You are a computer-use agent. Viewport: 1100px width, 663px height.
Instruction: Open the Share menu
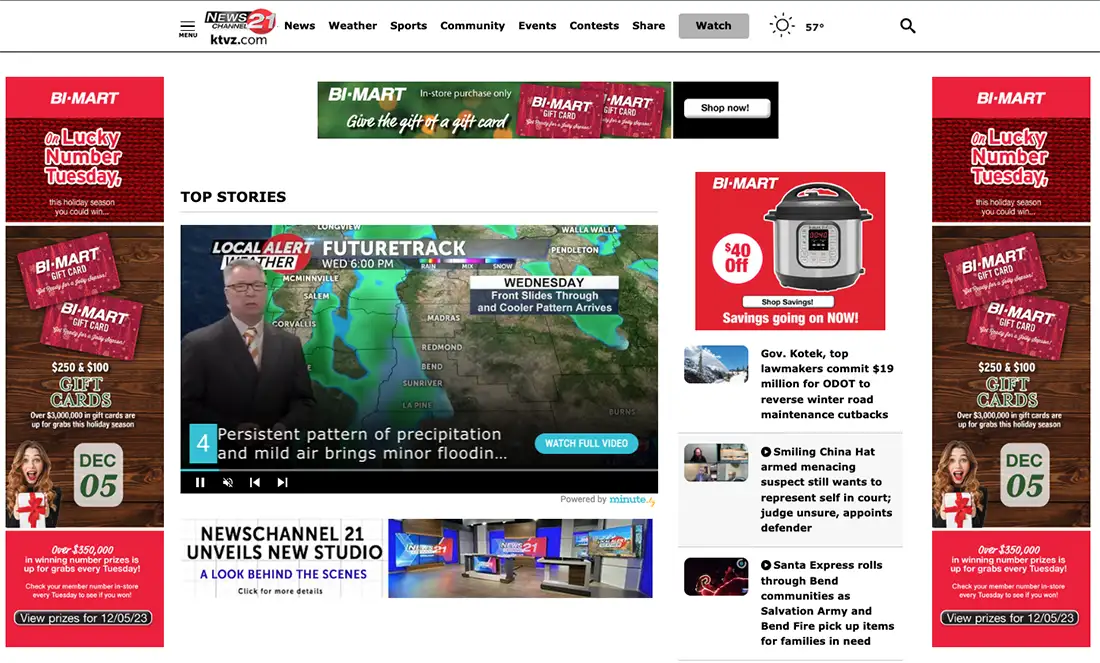click(648, 25)
